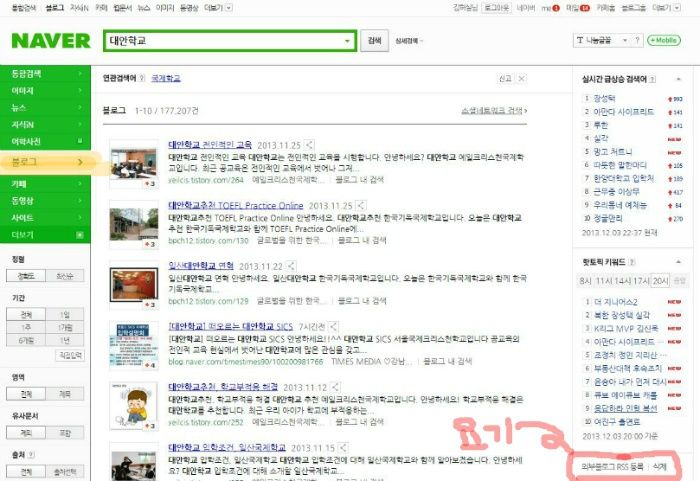Set similar documents to 포함
The image size is (700, 481).
coord(65,433)
